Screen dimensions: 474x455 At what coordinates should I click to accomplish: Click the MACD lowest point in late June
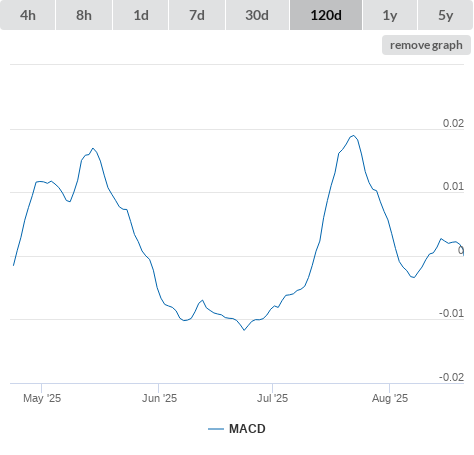244,330
